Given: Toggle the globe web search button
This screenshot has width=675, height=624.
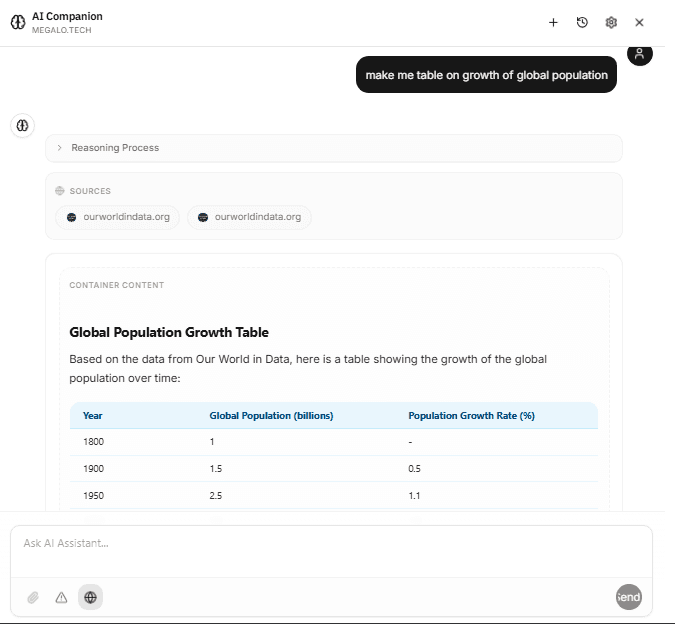Looking at the screenshot, I should coord(91,597).
